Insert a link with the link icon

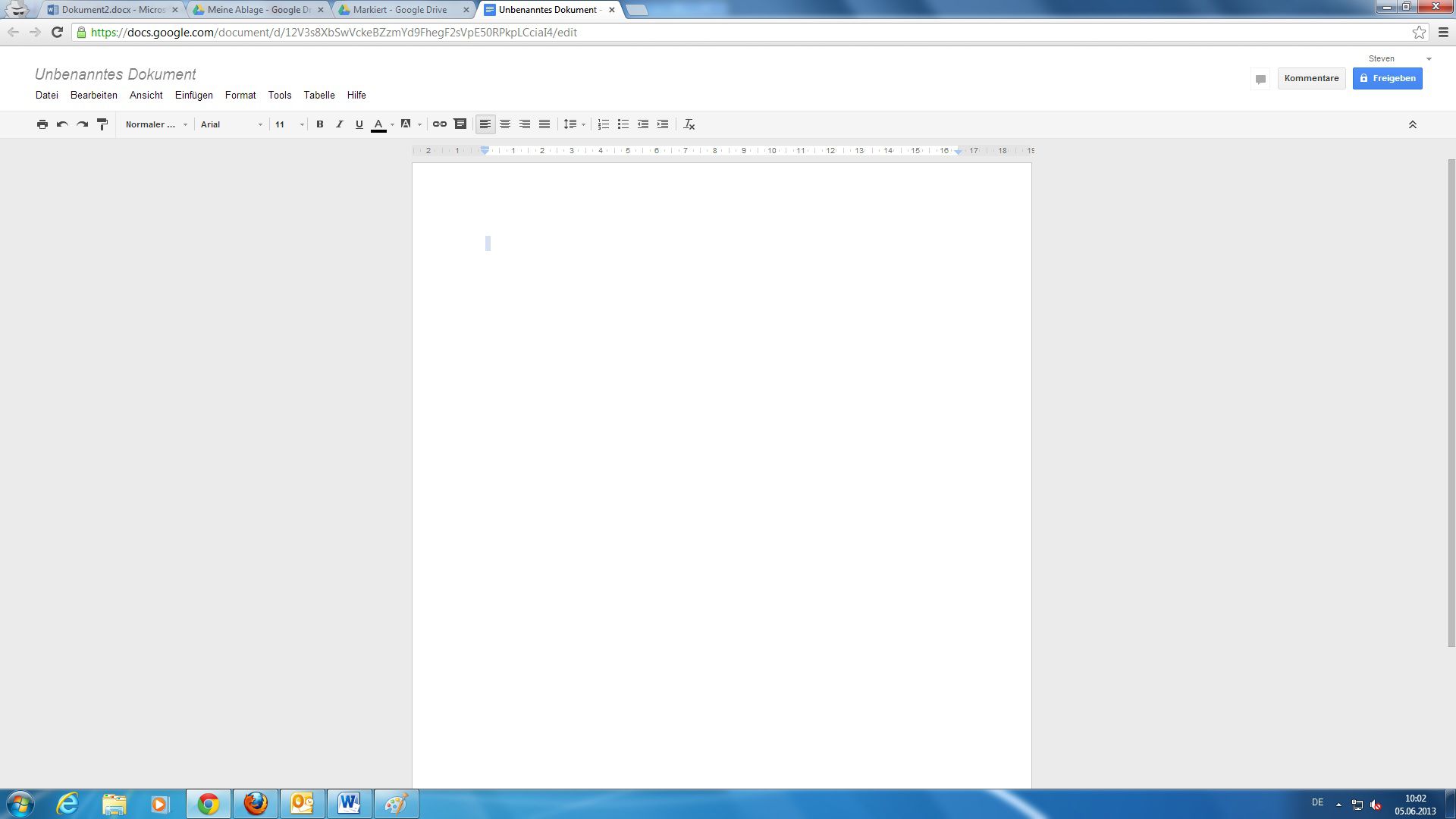pyautogui.click(x=440, y=124)
